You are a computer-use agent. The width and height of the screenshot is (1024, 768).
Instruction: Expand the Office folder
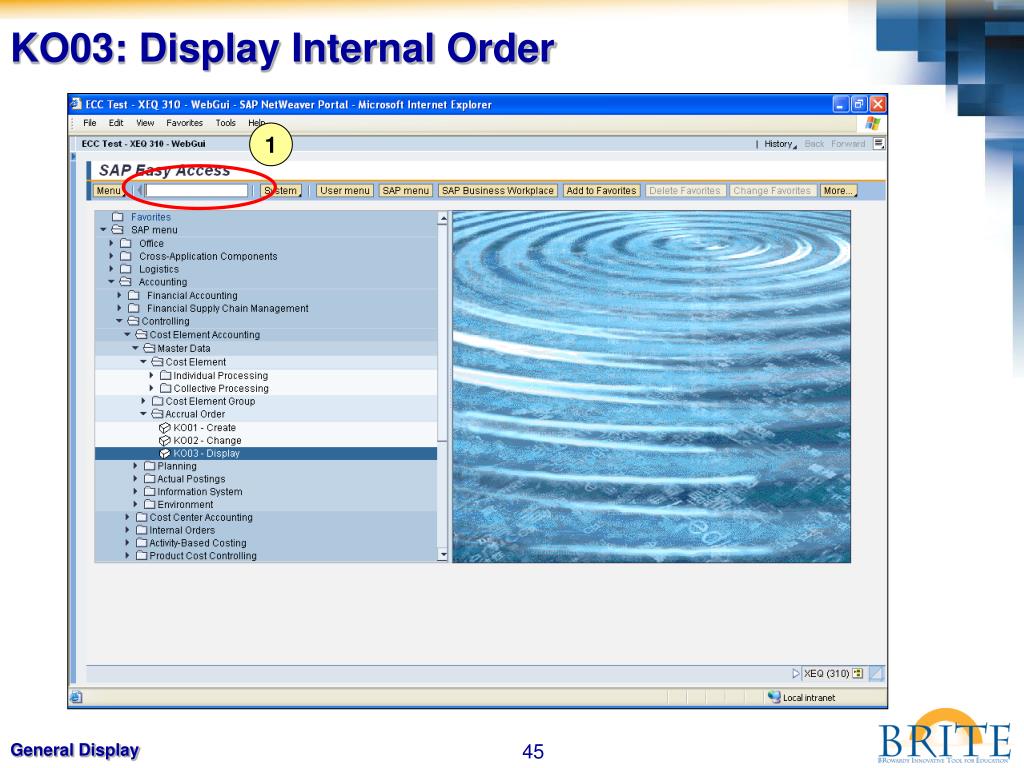(111, 243)
